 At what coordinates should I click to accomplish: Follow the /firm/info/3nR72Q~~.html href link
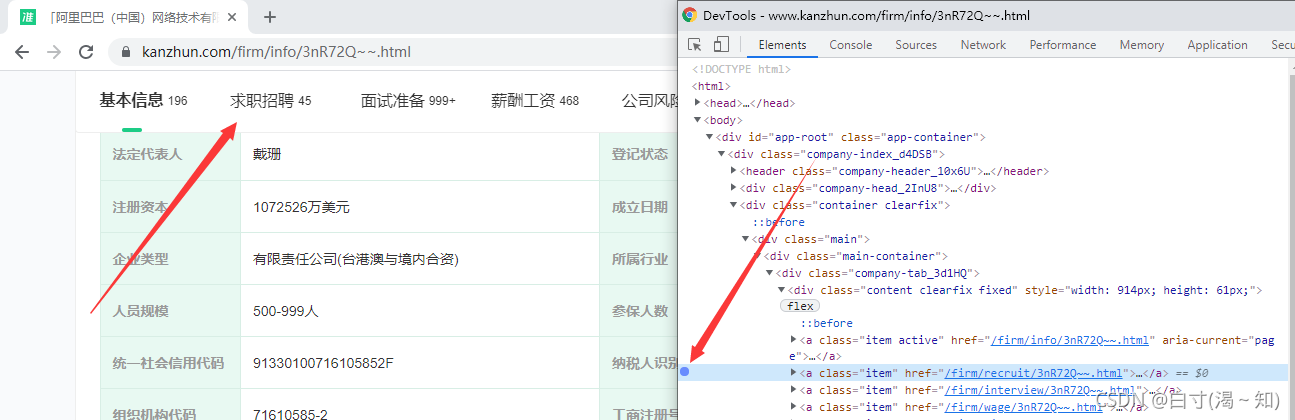[1070, 340]
